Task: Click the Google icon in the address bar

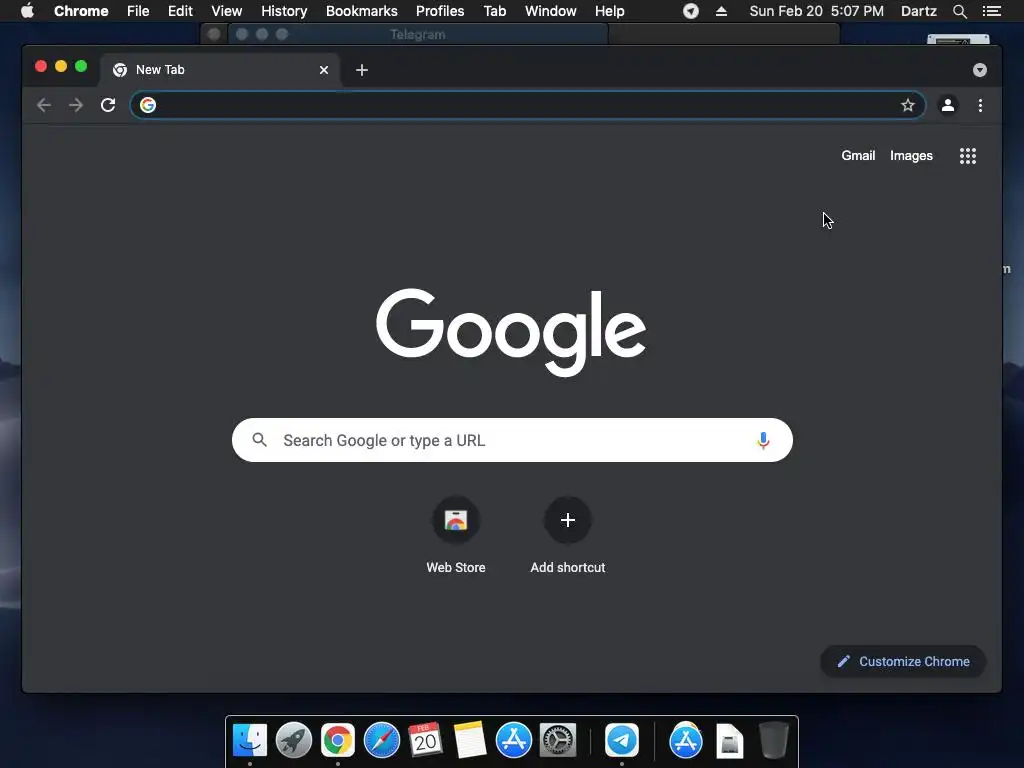Action: [x=148, y=105]
